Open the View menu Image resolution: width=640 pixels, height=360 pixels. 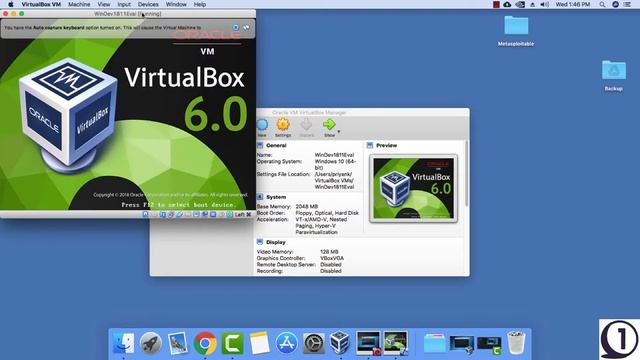click(104, 4)
